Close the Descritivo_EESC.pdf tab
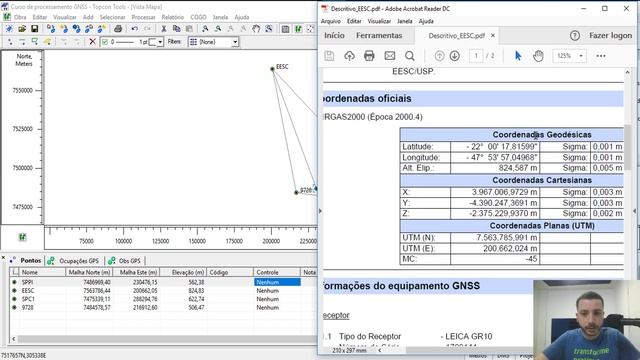 click(493, 36)
